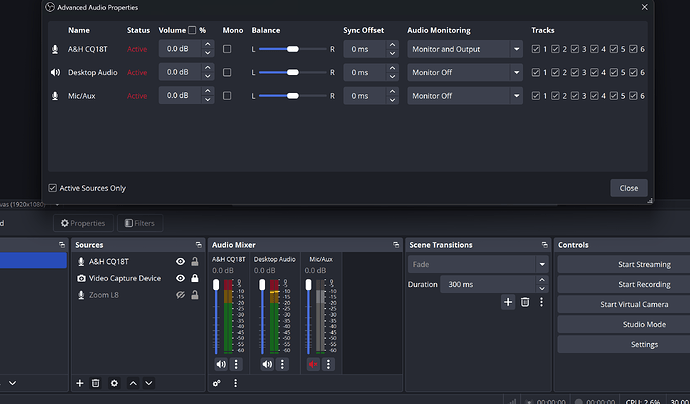The height and width of the screenshot is (404, 690).
Task: Click Start Virtual Camera
Action: 634,304
